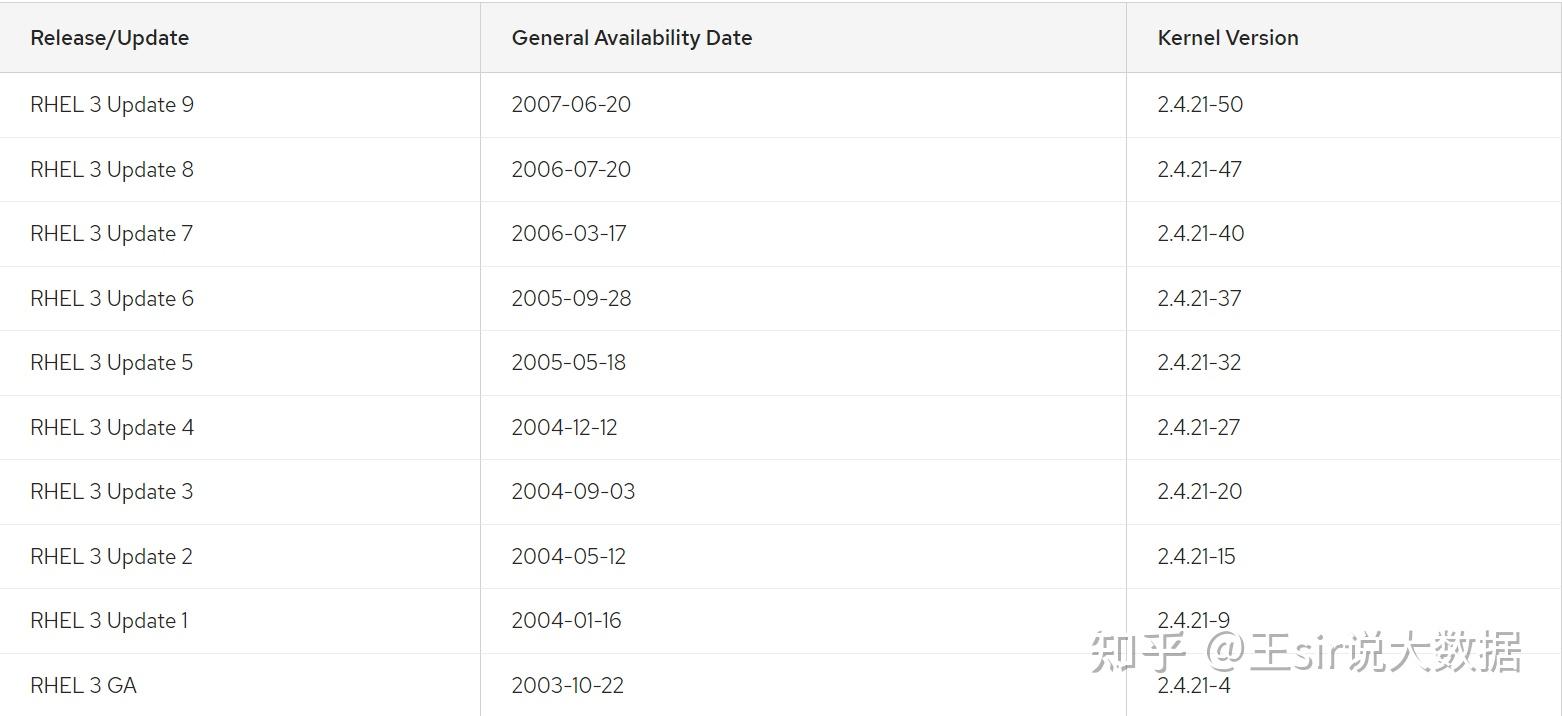1562x716 pixels.
Task: Click the RHEL 3 Update 5 row label
Action: pos(111,363)
